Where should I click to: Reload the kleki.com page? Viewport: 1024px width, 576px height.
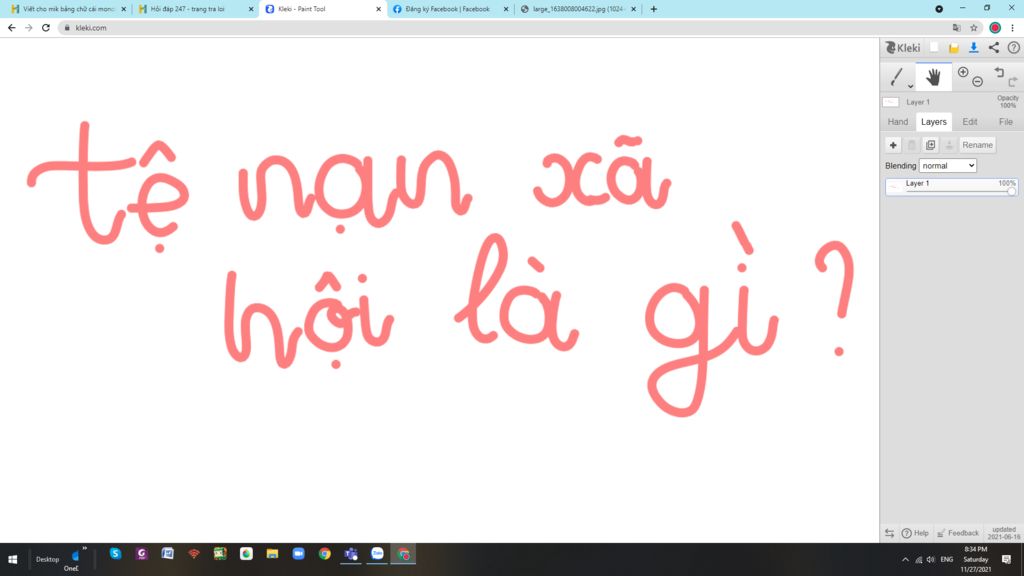tap(46, 27)
